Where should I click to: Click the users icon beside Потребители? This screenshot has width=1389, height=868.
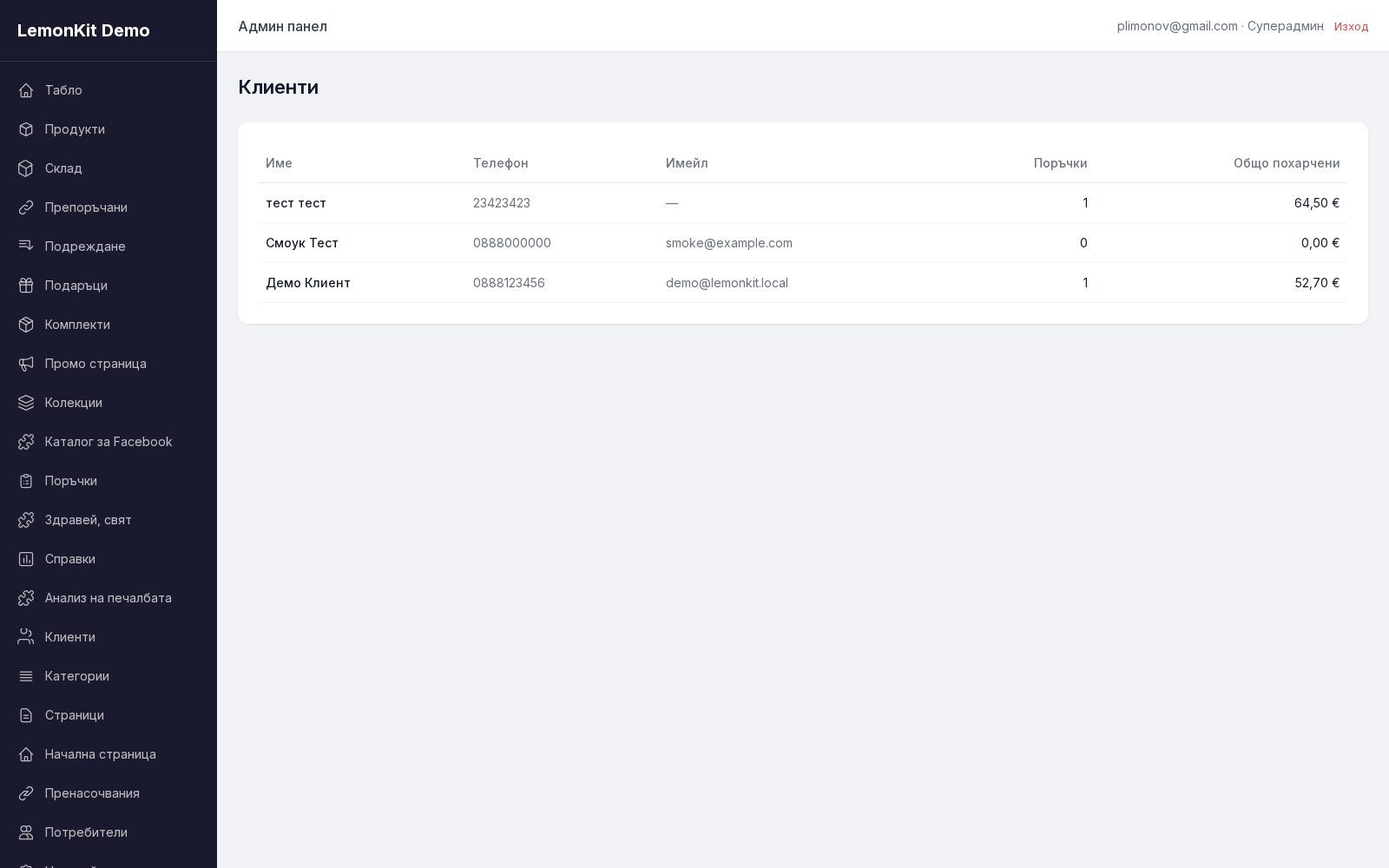26,832
